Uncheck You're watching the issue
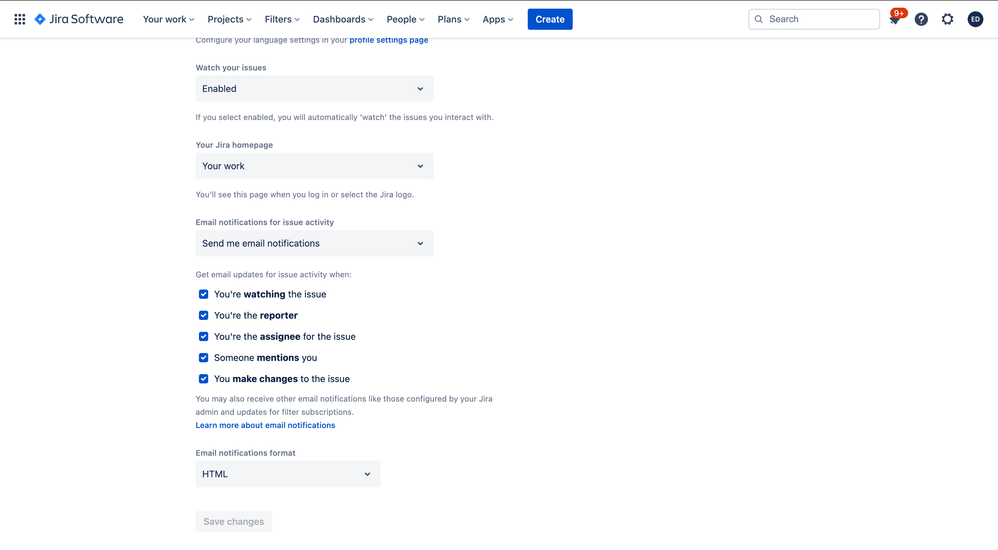 click(x=203, y=294)
